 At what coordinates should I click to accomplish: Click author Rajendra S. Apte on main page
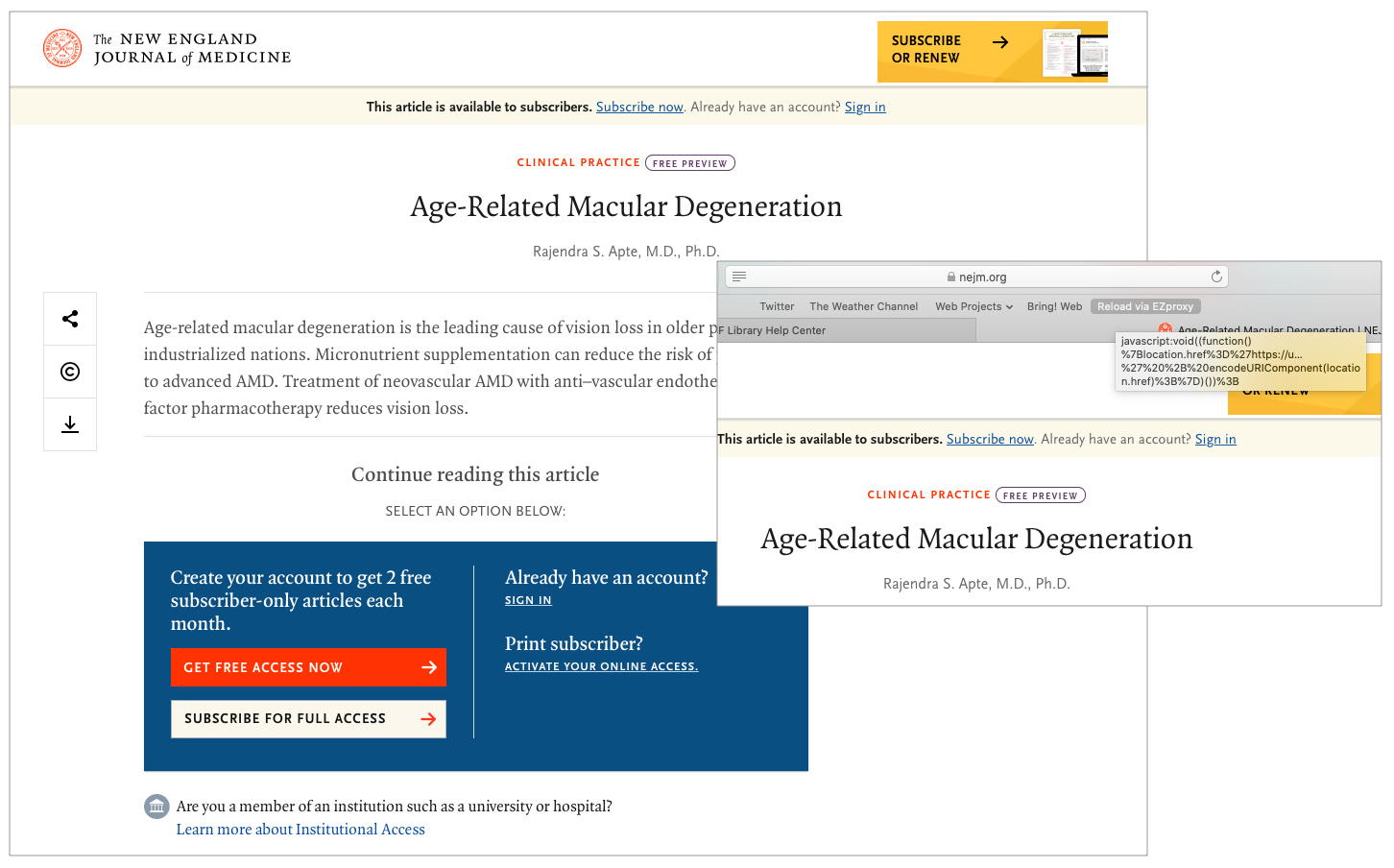(626, 252)
